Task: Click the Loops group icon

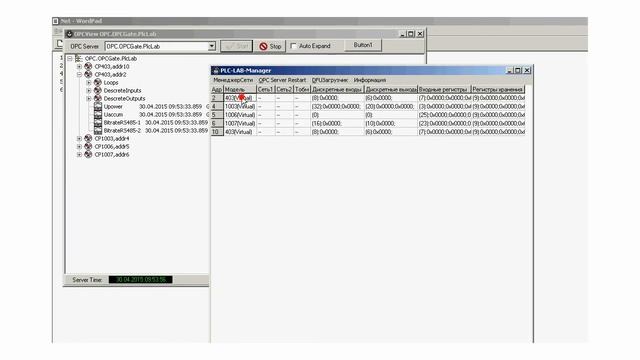Action: click(x=98, y=82)
